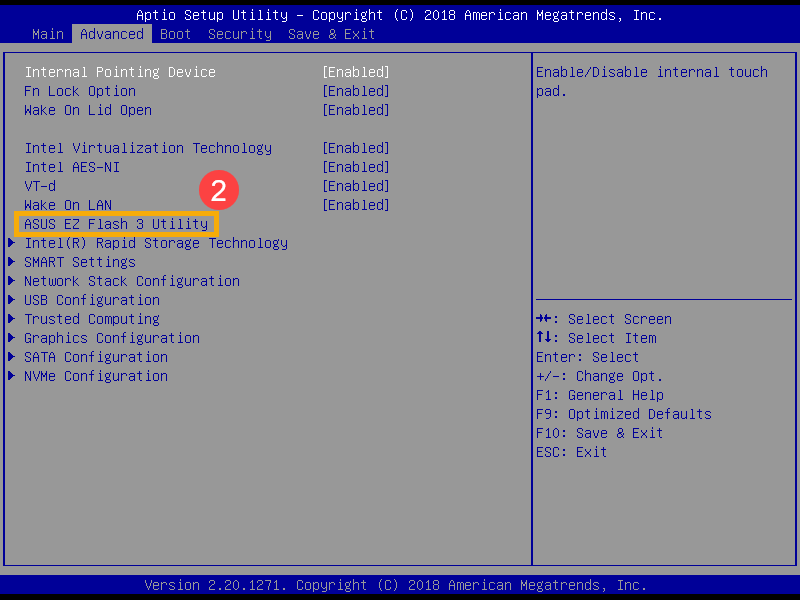Expand arrow beside Intel(R) Rapid Storage Technology
800x600 pixels.
(11, 243)
